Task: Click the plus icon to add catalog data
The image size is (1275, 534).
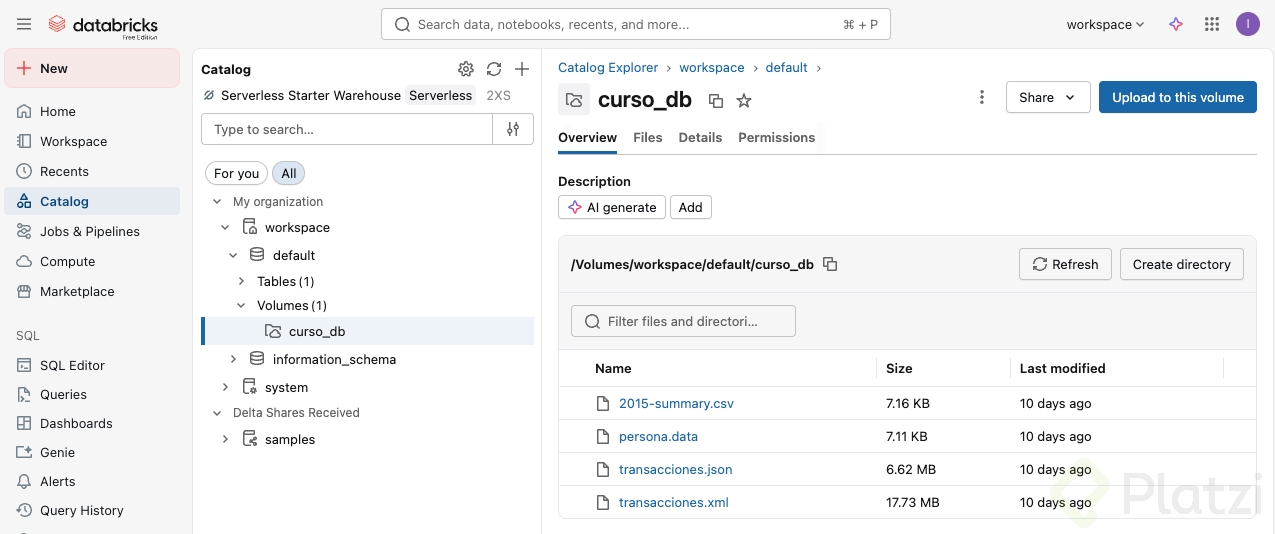Action: pyautogui.click(x=521, y=69)
